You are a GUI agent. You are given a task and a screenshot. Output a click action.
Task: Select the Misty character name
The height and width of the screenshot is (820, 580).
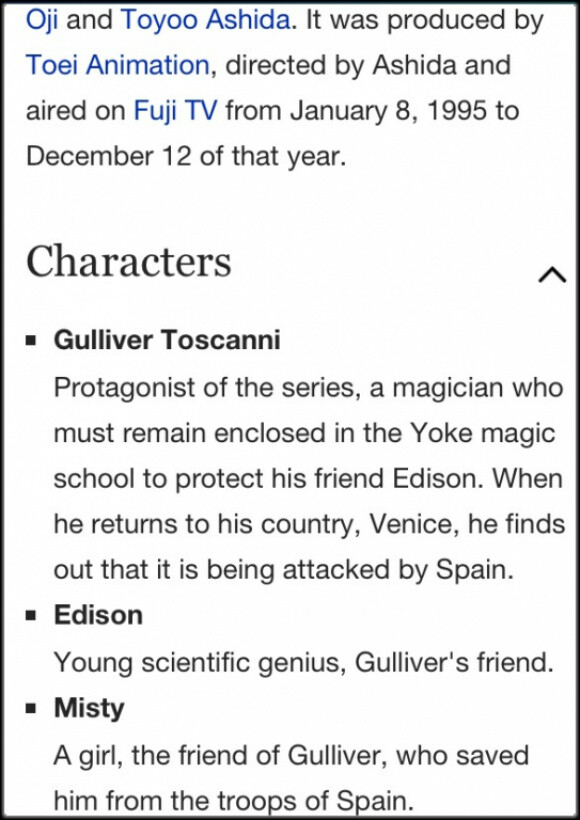(x=89, y=709)
